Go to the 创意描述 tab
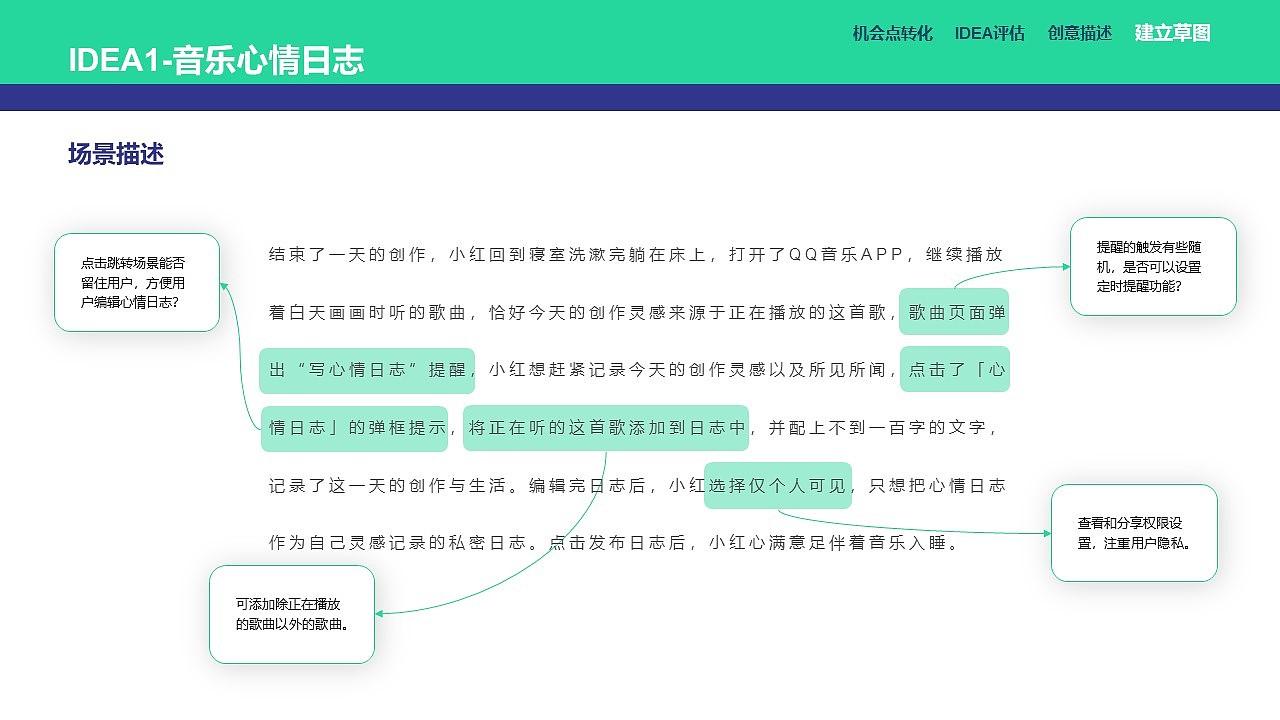The height and width of the screenshot is (720, 1280). pos(1079,33)
